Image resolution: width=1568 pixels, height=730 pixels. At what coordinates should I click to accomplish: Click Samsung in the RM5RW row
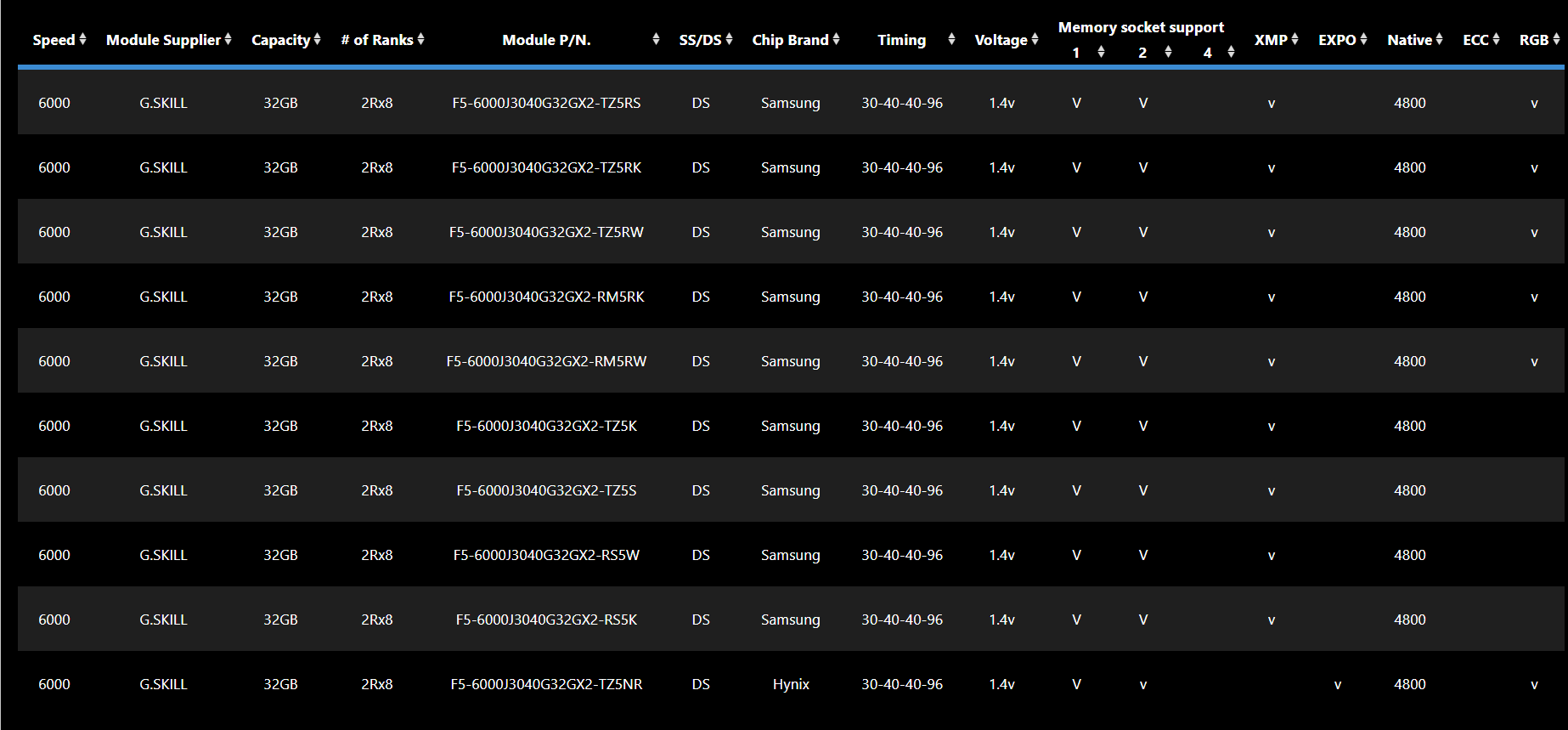click(791, 361)
